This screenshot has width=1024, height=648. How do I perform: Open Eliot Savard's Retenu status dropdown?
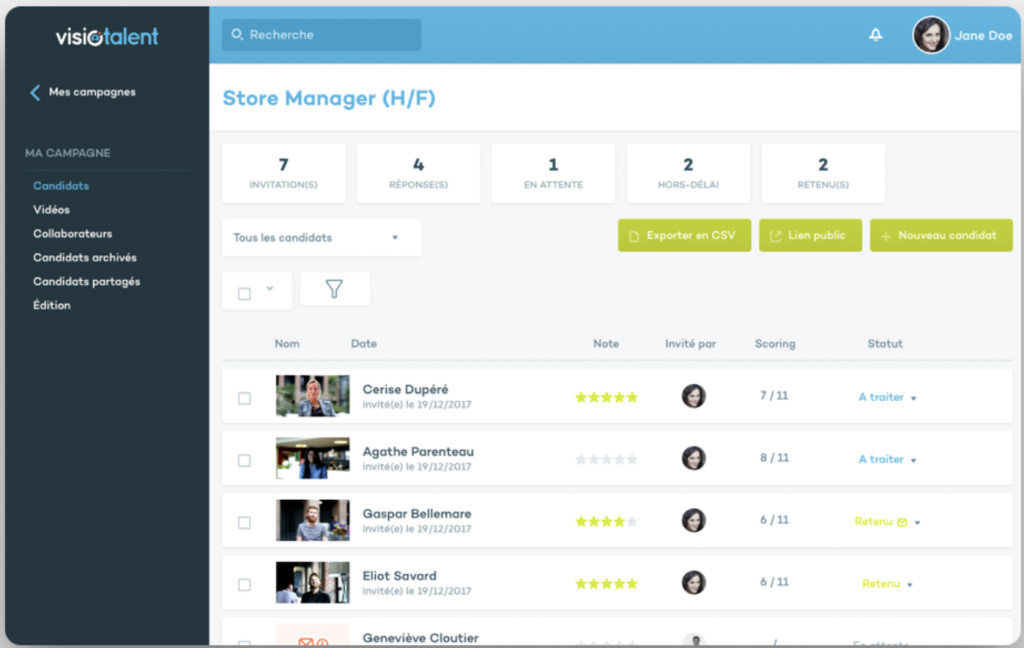(888, 583)
